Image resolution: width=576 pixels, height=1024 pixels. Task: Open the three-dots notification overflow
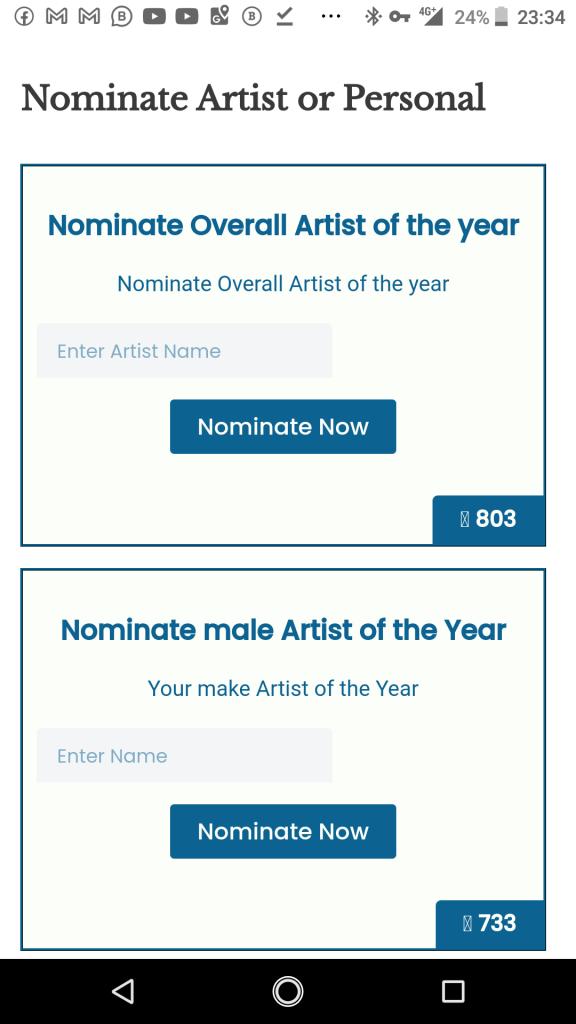coord(331,16)
